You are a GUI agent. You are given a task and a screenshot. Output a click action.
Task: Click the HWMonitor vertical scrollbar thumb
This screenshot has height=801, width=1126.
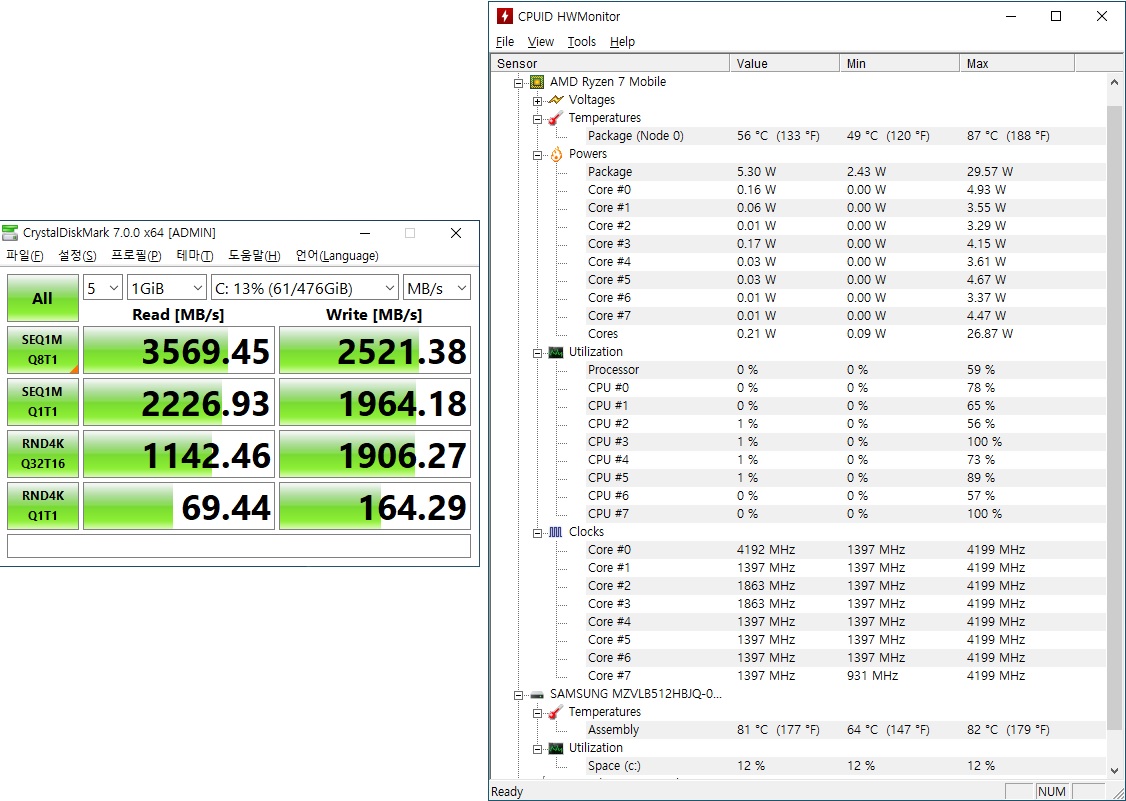click(x=1114, y=417)
